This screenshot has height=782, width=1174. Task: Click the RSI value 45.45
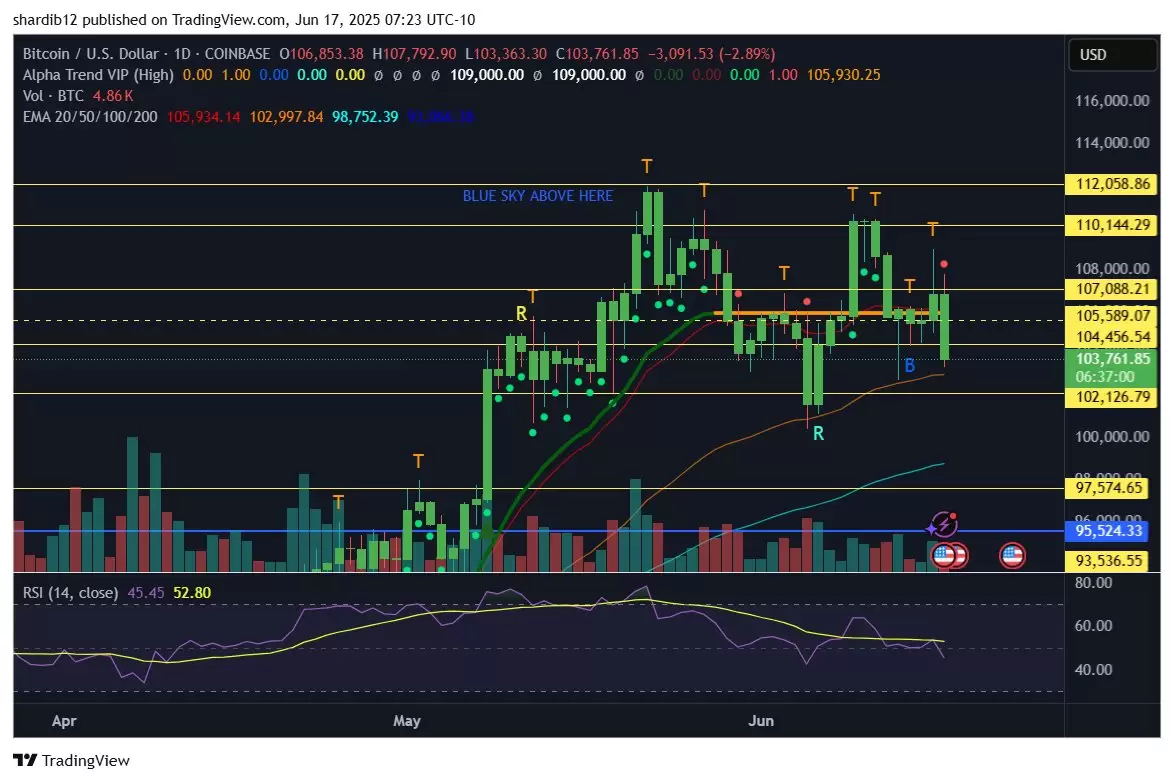point(146,592)
